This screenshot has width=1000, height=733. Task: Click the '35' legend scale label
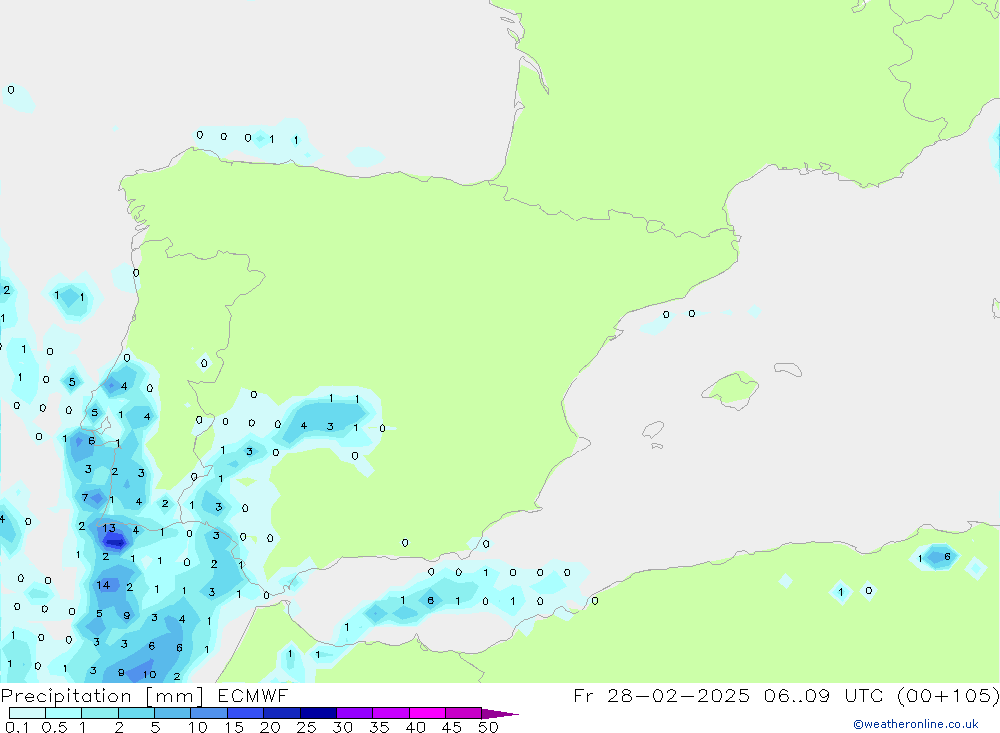click(x=379, y=727)
